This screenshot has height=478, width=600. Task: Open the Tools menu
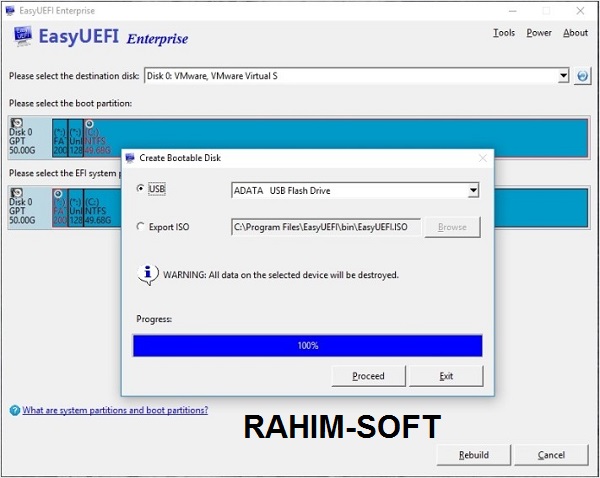click(x=504, y=33)
